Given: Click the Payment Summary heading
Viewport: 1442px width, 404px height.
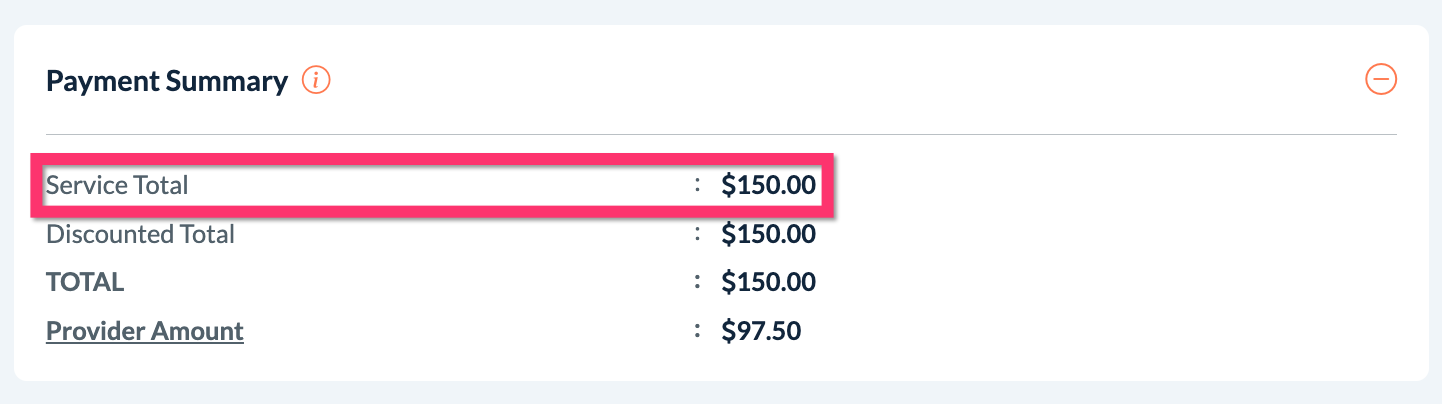Looking at the screenshot, I should tap(167, 81).
